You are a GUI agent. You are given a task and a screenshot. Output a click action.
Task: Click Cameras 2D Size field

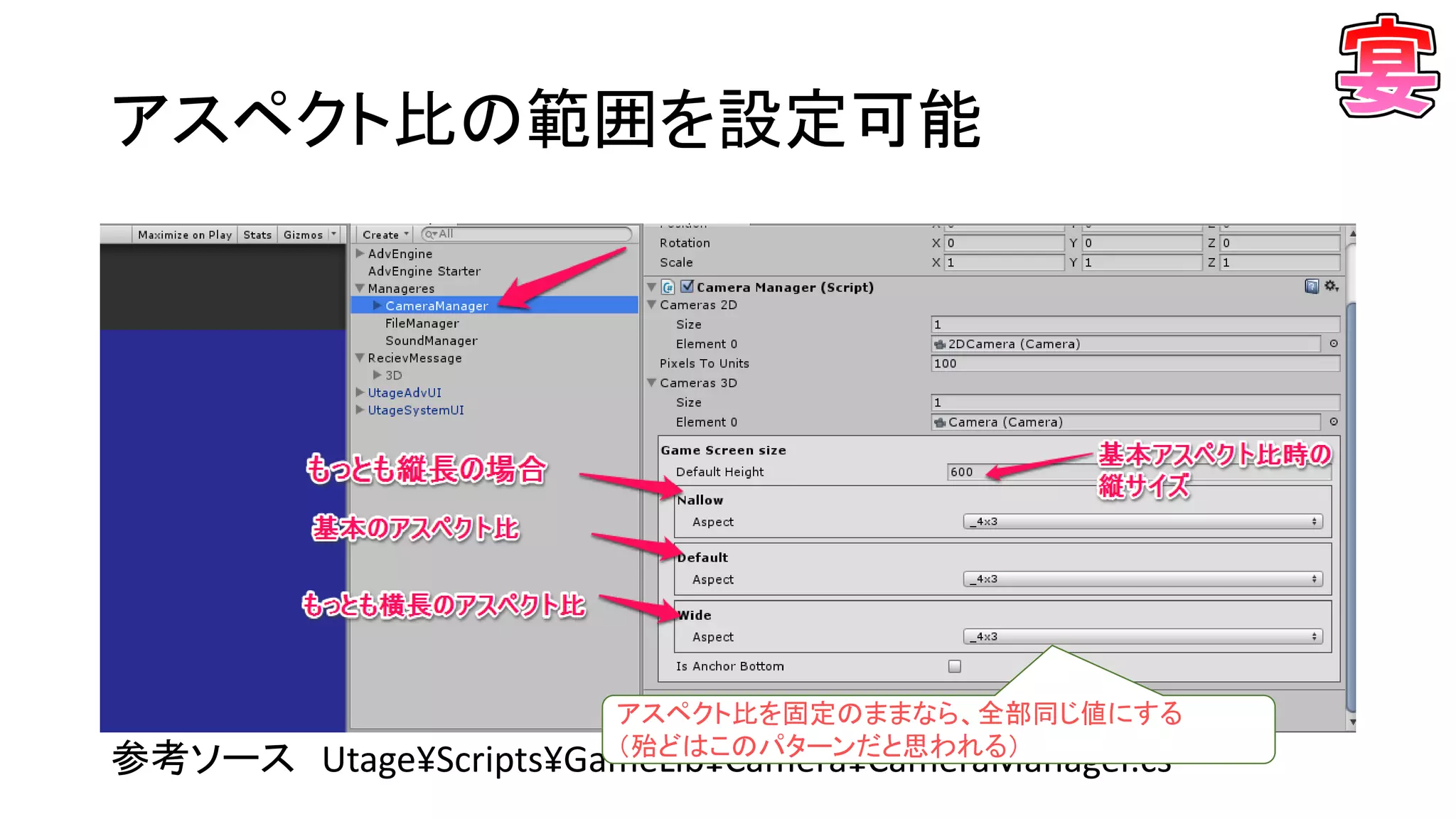pyautogui.click(x=1135, y=324)
